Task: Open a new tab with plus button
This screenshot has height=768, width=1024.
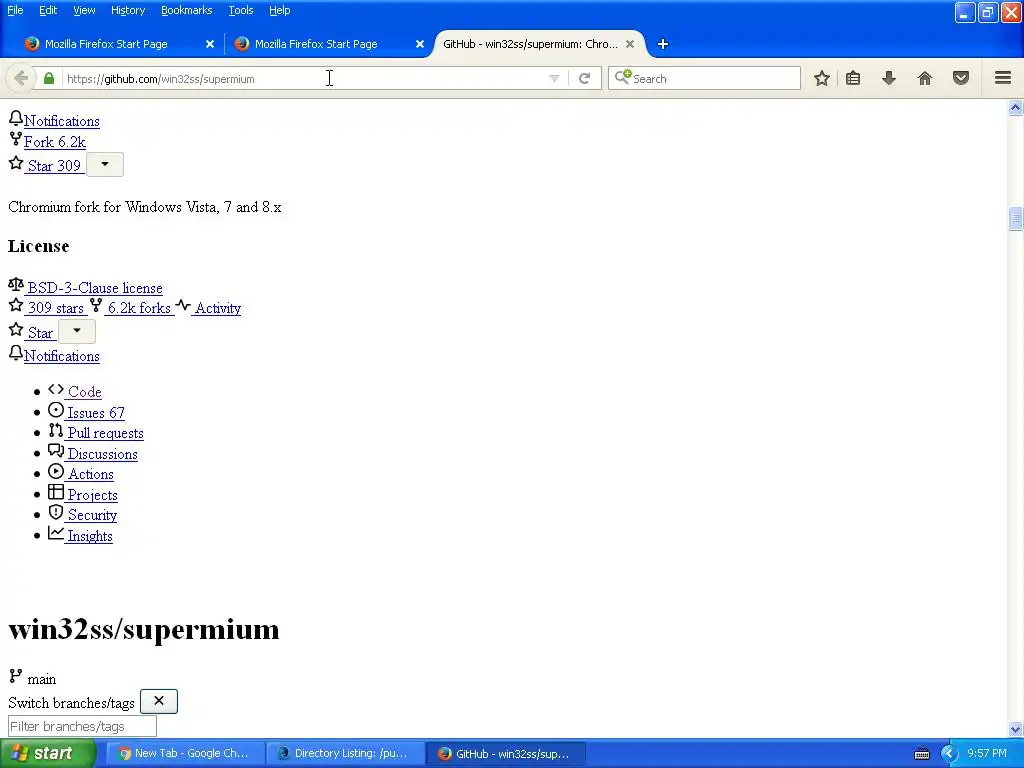Action: (x=663, y=44)
